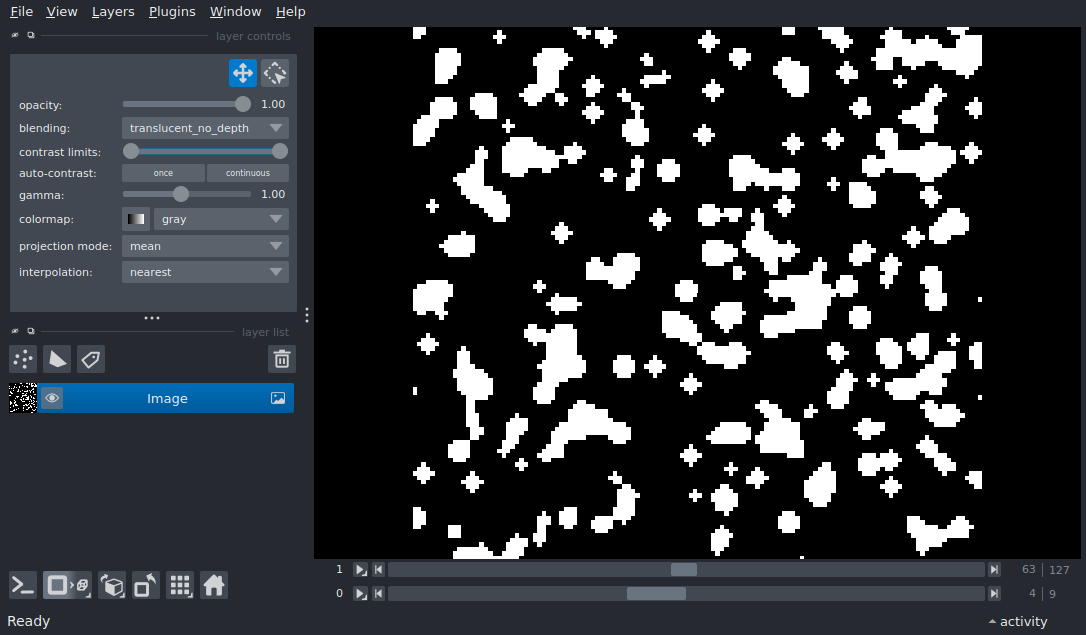Viewport: 1086px width, 635px height.
Task: Open the blending mode dropdown
Action: click(x=205, y=128)
